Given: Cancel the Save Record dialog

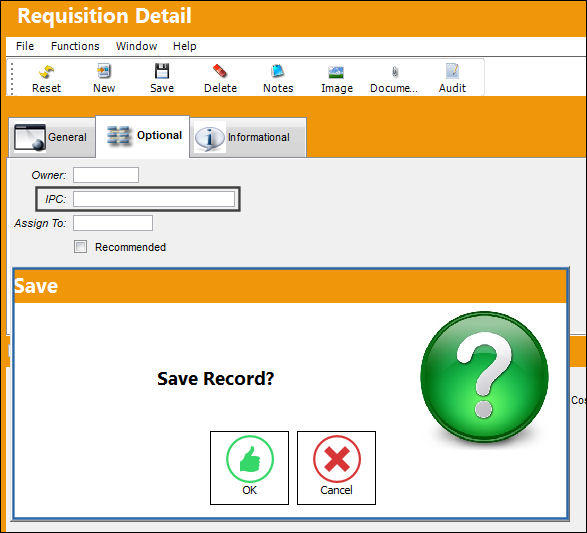Looking at the screenshot, I should click(336, 467).
